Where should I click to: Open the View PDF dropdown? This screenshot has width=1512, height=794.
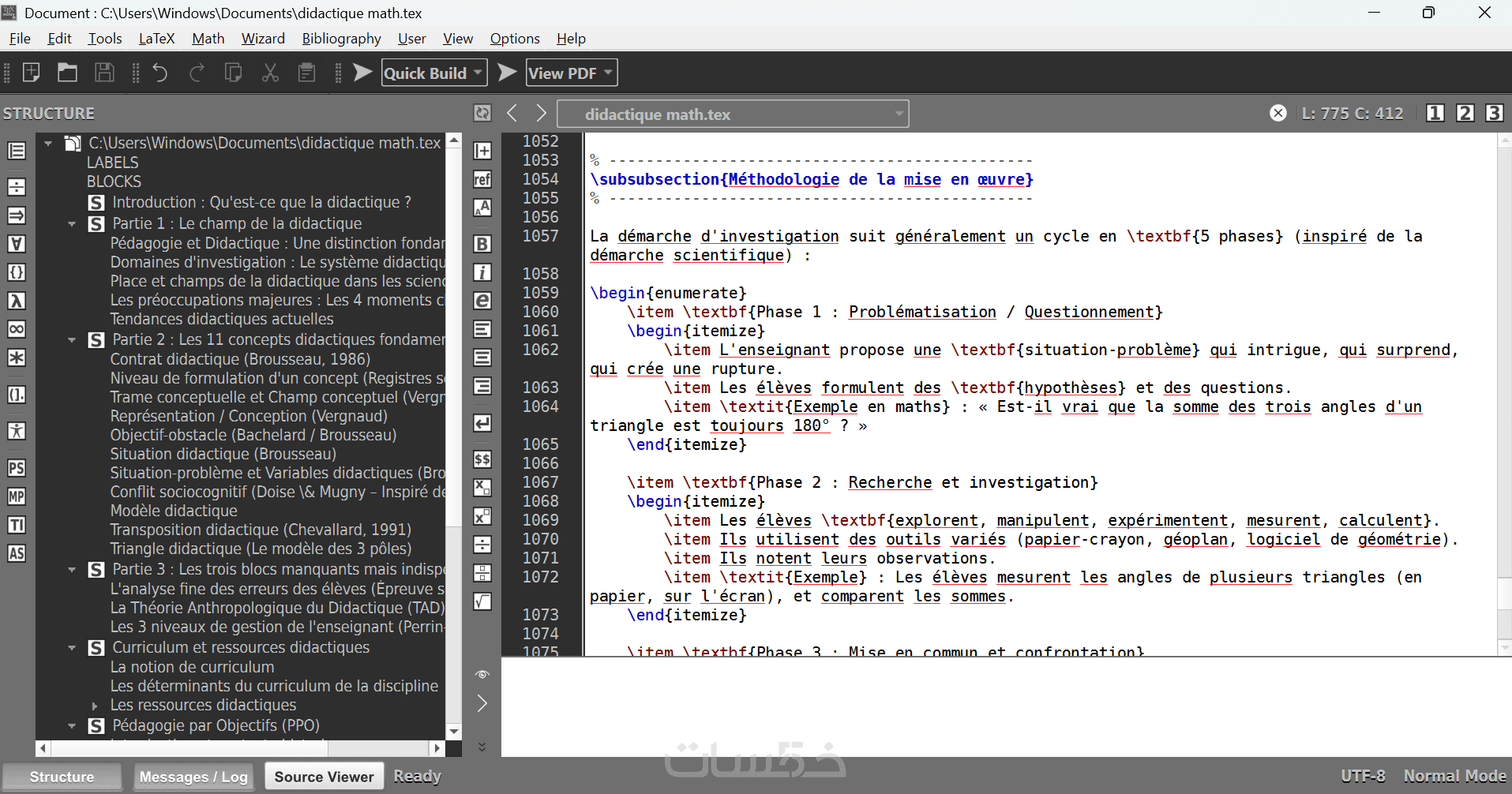click(608, 73)
